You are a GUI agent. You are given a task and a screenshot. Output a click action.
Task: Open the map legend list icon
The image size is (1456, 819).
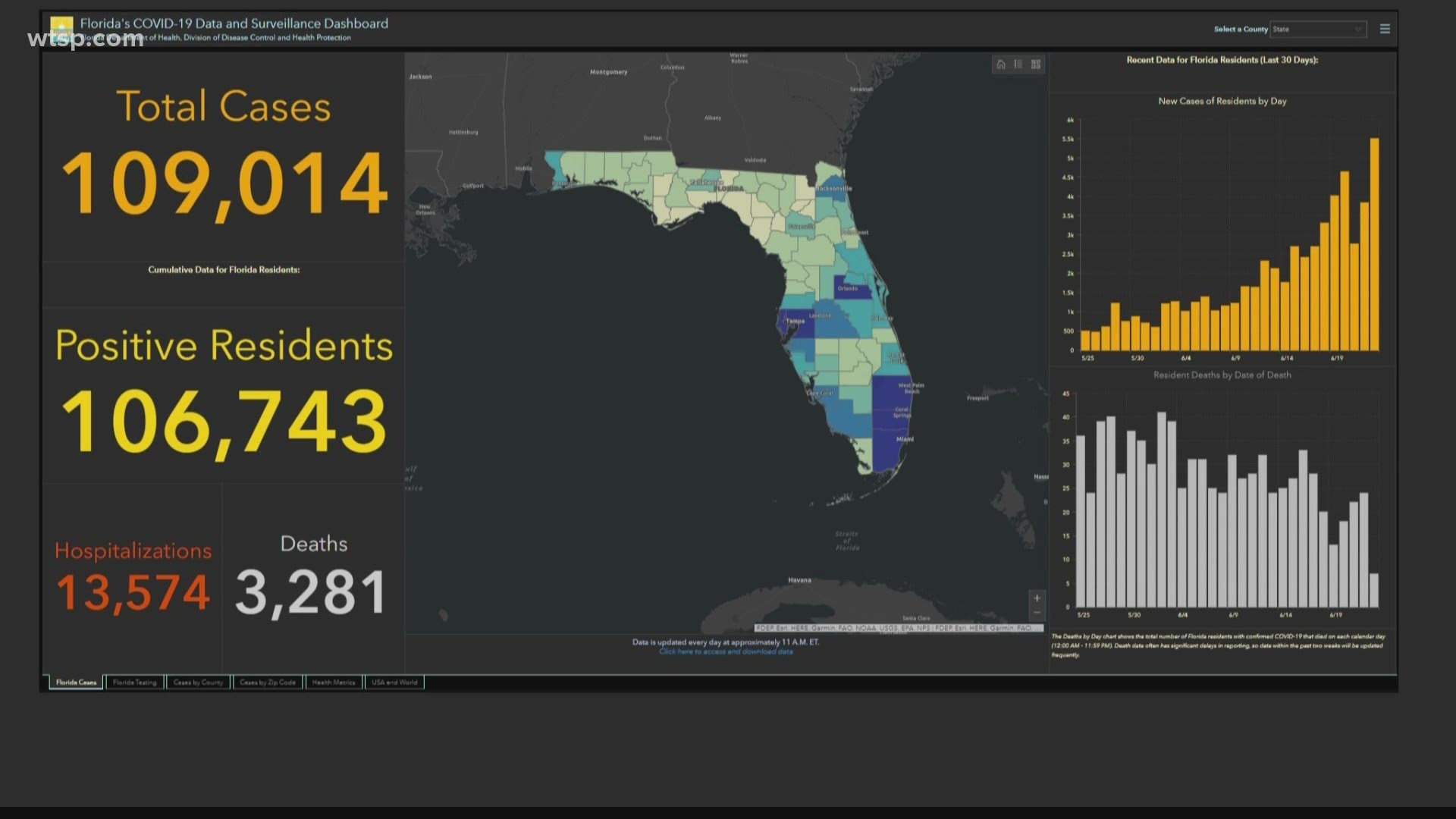[x=1018, y=64]
